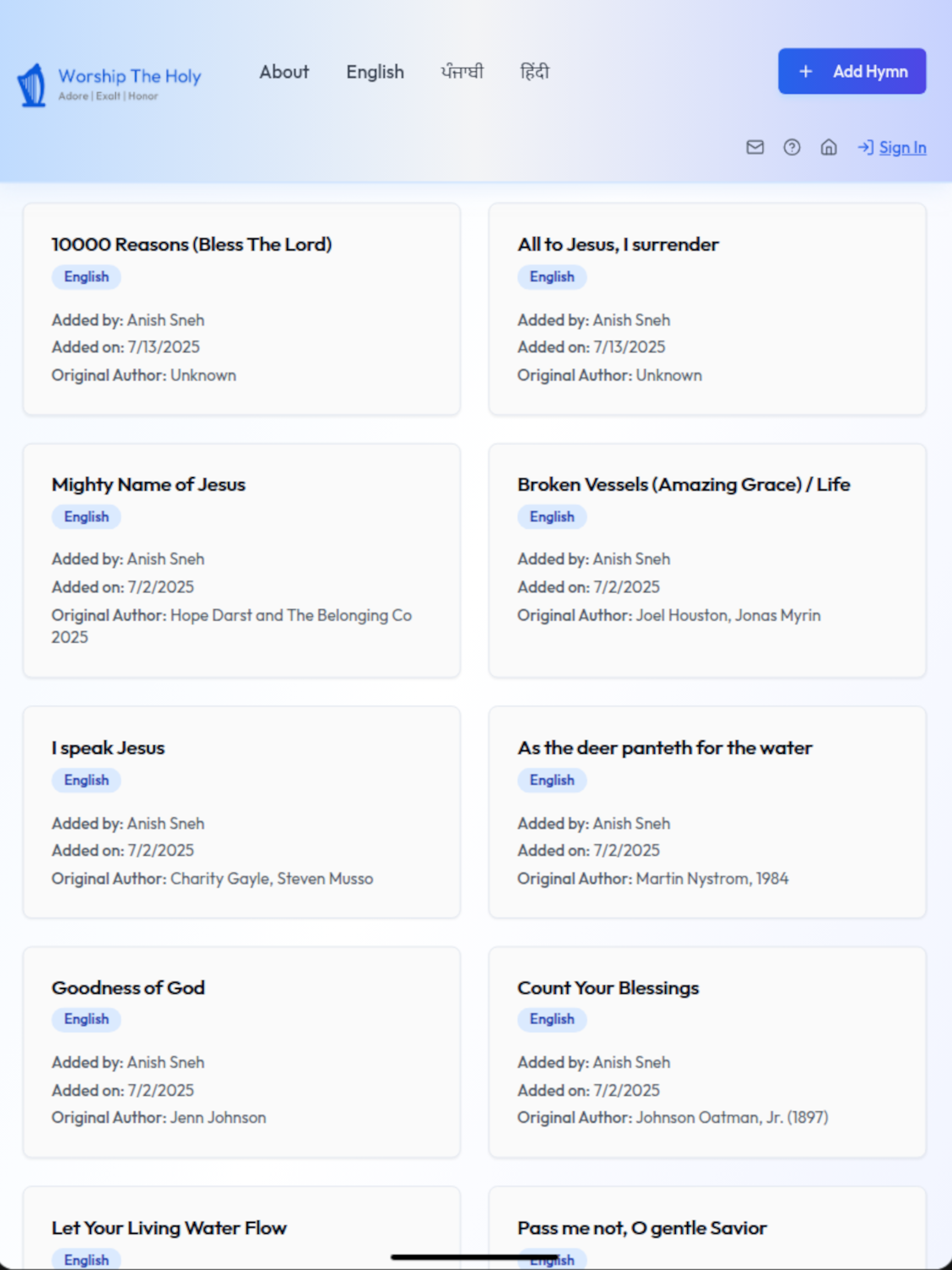Open the Goodness of God hymn
952x1270 pixels.
[x=128, y=988]
